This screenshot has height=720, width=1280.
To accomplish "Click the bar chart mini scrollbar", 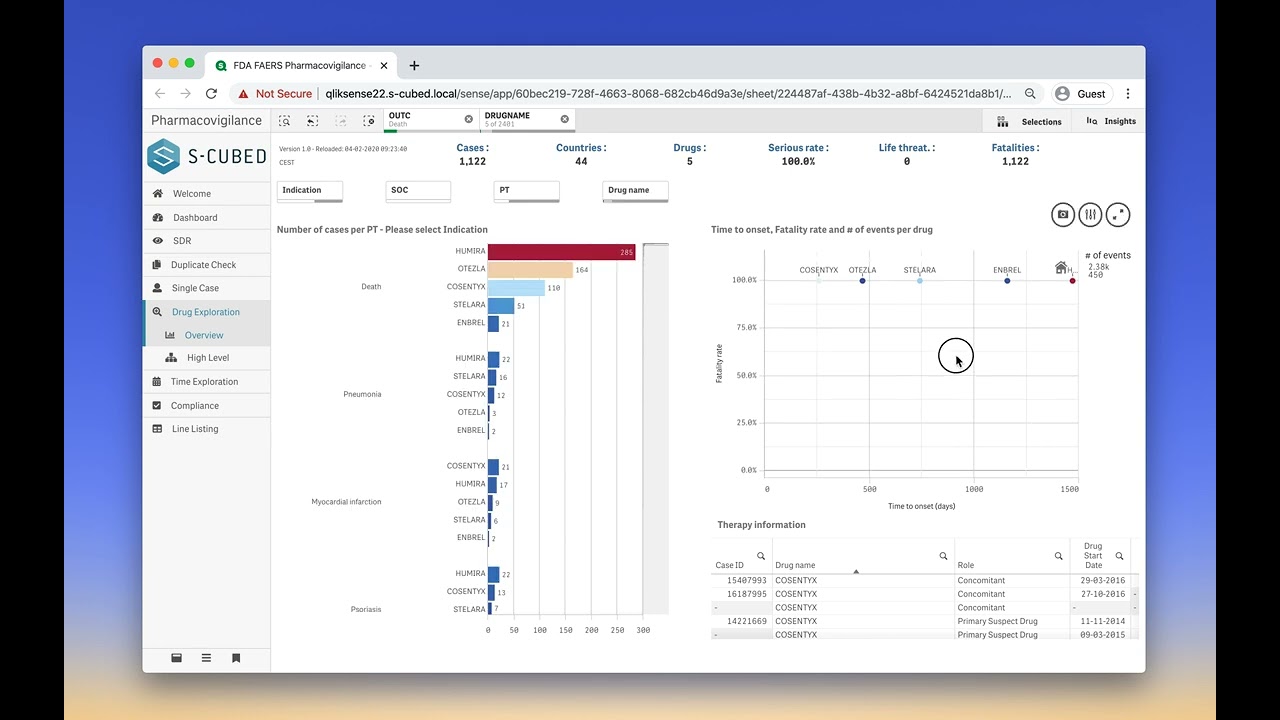I will click(x=655, y=428).
